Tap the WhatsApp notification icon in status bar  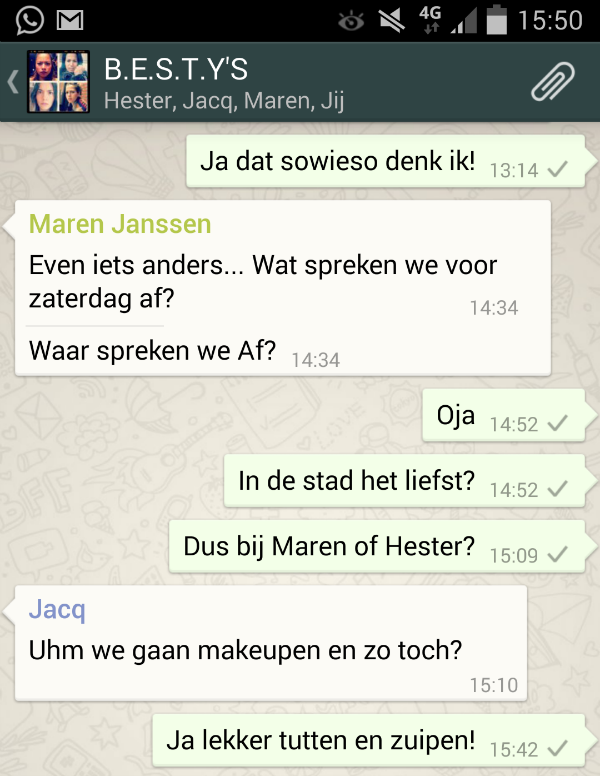30,20
